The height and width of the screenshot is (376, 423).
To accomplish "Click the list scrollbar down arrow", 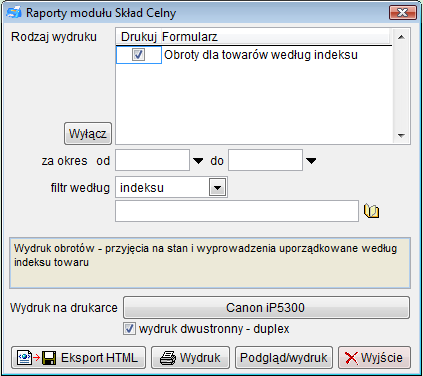I will point(401,135).
